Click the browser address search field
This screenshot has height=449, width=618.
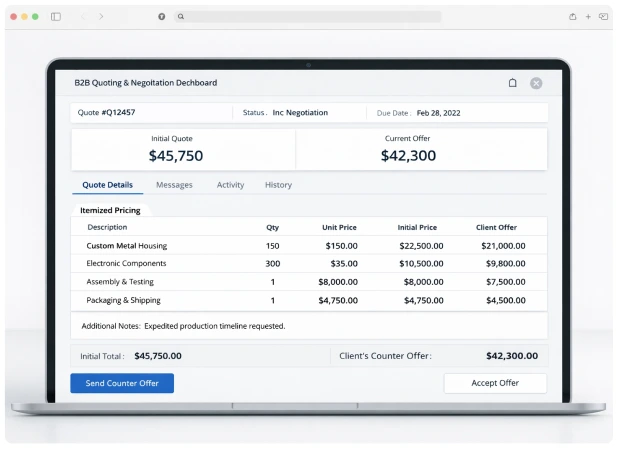tap(308, 17)
